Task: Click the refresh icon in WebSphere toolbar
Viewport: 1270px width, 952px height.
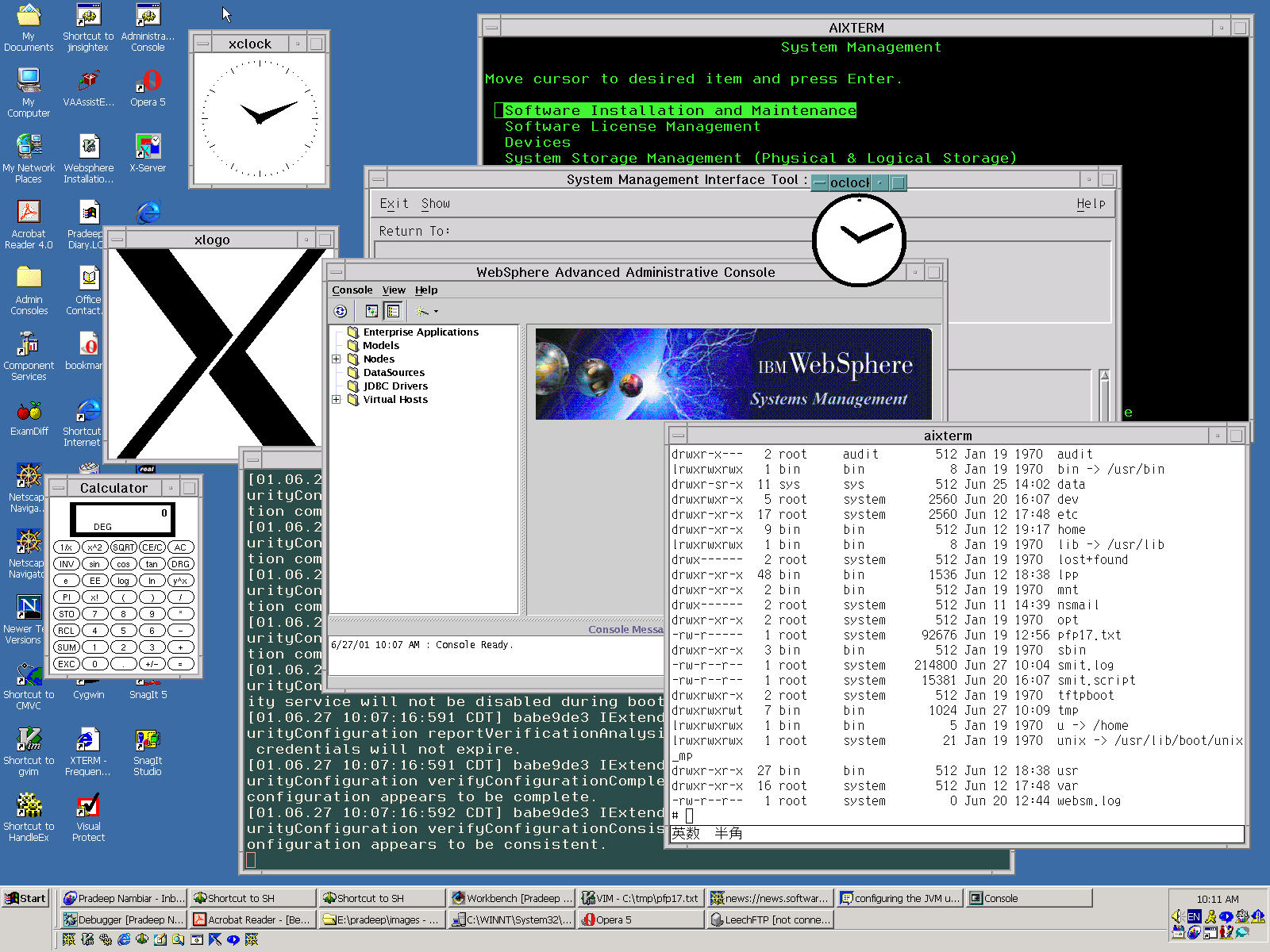Action: coord(340,311)
